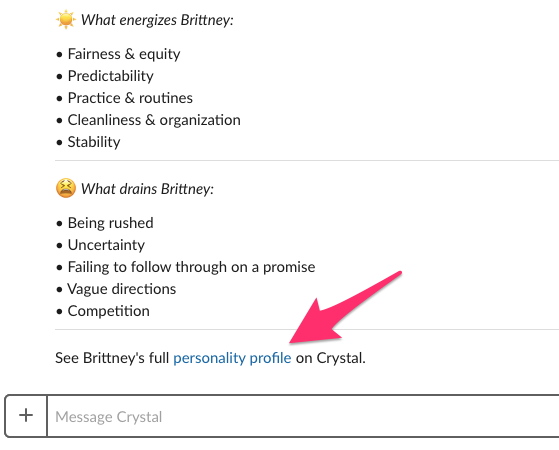Click the 'Vague directions' list item
Viewport: 559px width, 450px height.
pos(122,289)
